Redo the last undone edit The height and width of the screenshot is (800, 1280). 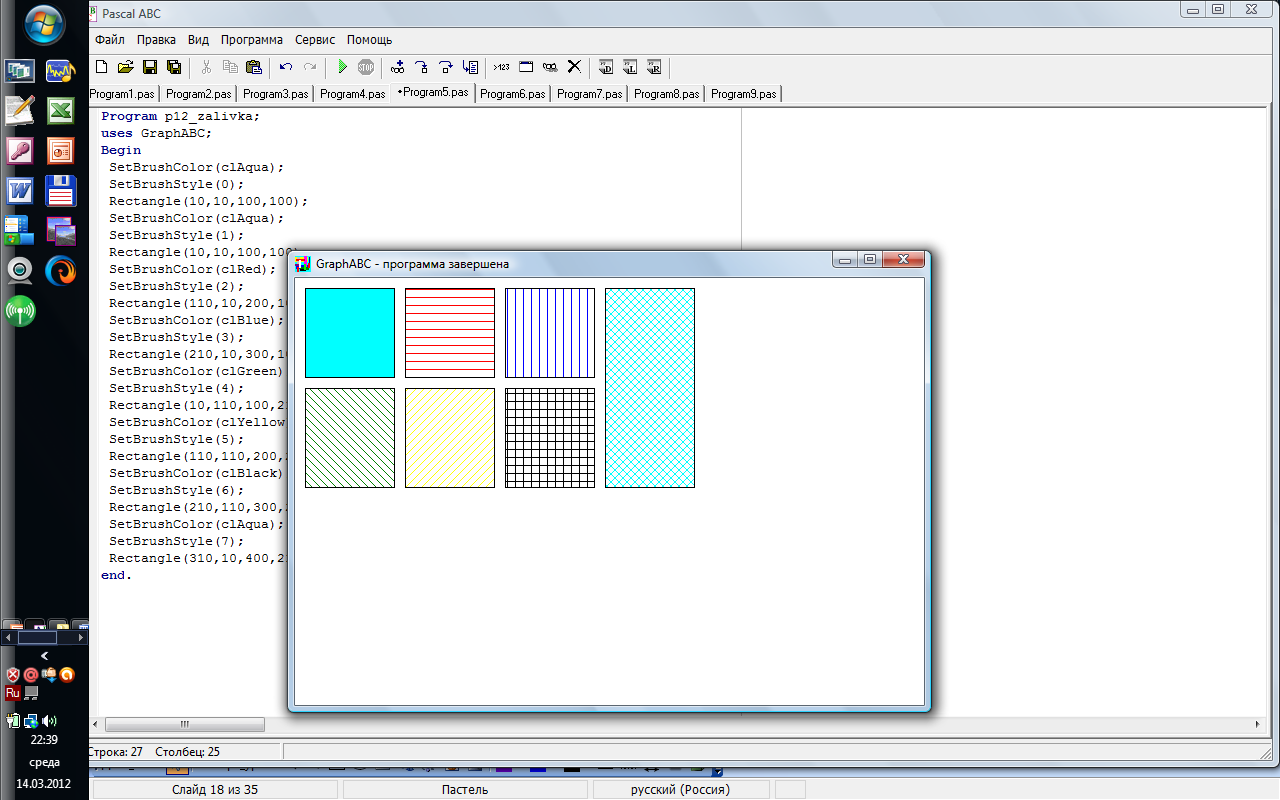click(x=310, y=67)
